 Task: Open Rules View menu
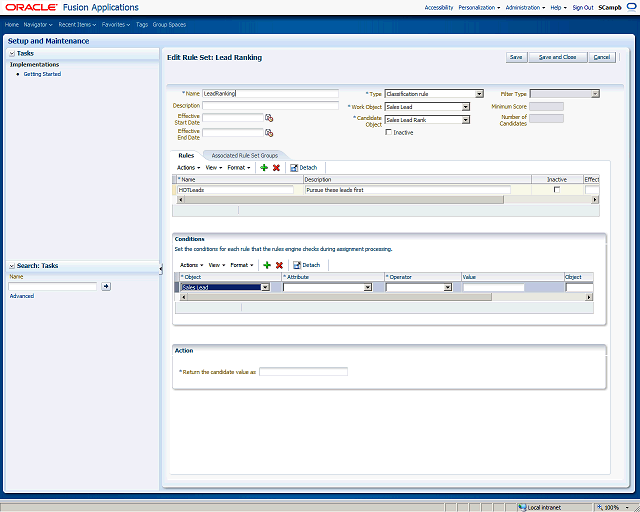(x=214, y=167)
